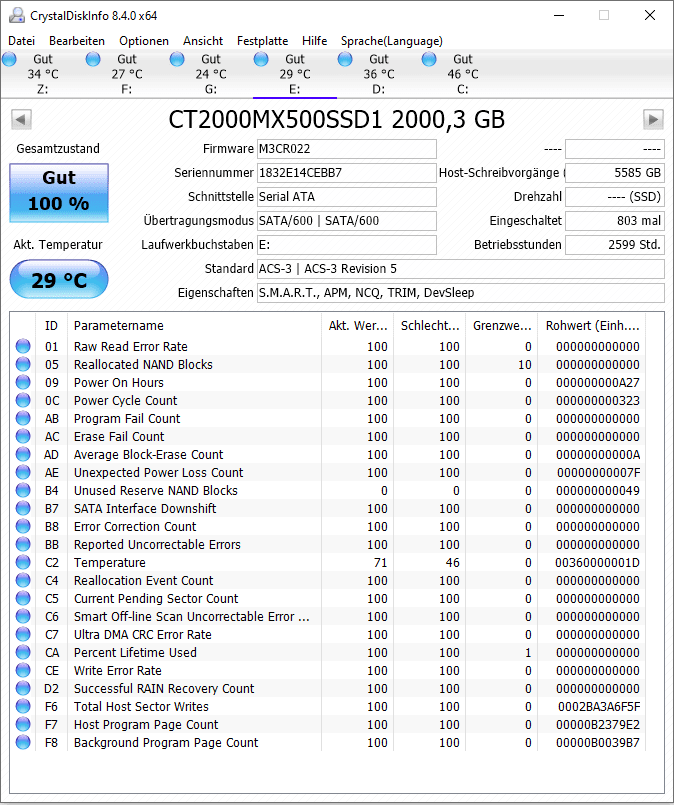Click the Drehzahl value (SSD)
This screenshot has height=805, width=674.
614,197
